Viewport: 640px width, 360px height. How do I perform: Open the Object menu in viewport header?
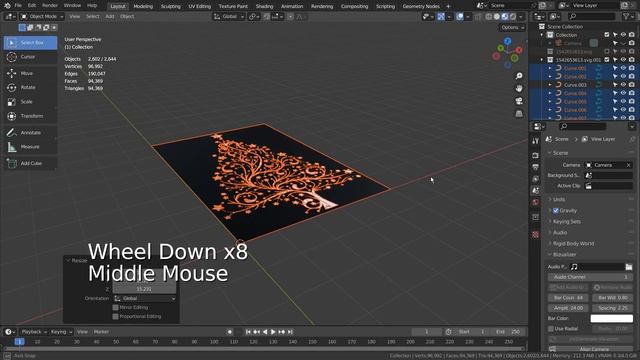click(x=127, y=17)
